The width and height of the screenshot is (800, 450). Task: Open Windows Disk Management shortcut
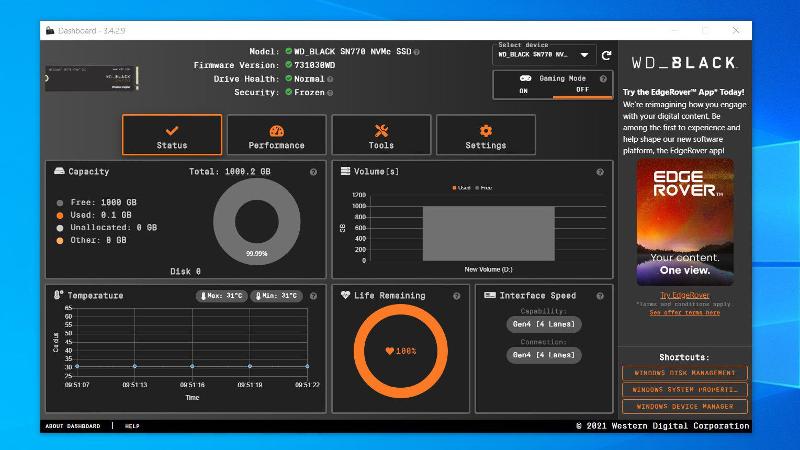click(685, 373)
